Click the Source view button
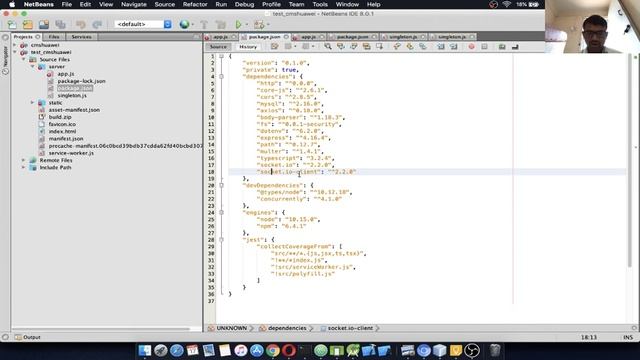 pos(218,47)
